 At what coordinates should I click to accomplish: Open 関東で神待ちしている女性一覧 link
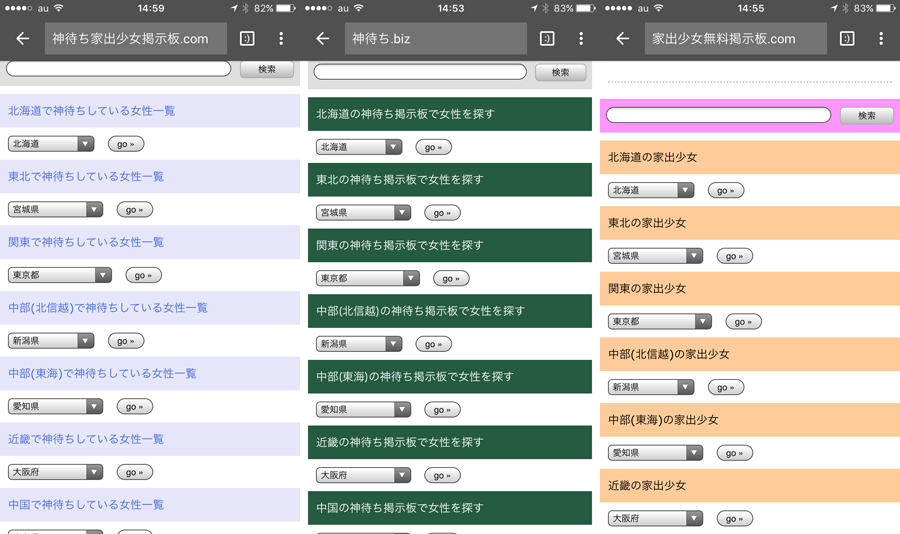point(86,242)
